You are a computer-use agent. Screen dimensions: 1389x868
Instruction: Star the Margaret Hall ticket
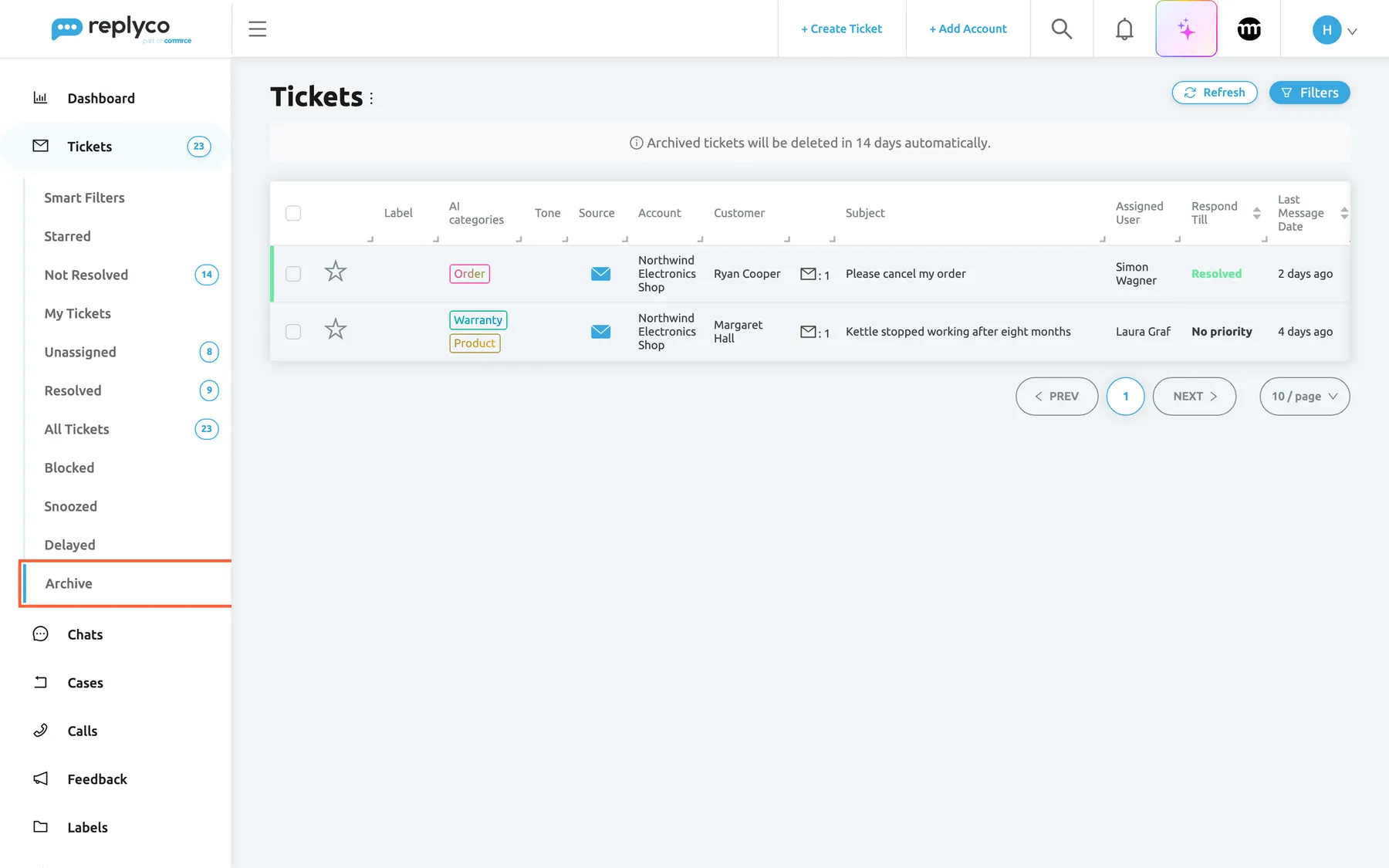[336, 329]
